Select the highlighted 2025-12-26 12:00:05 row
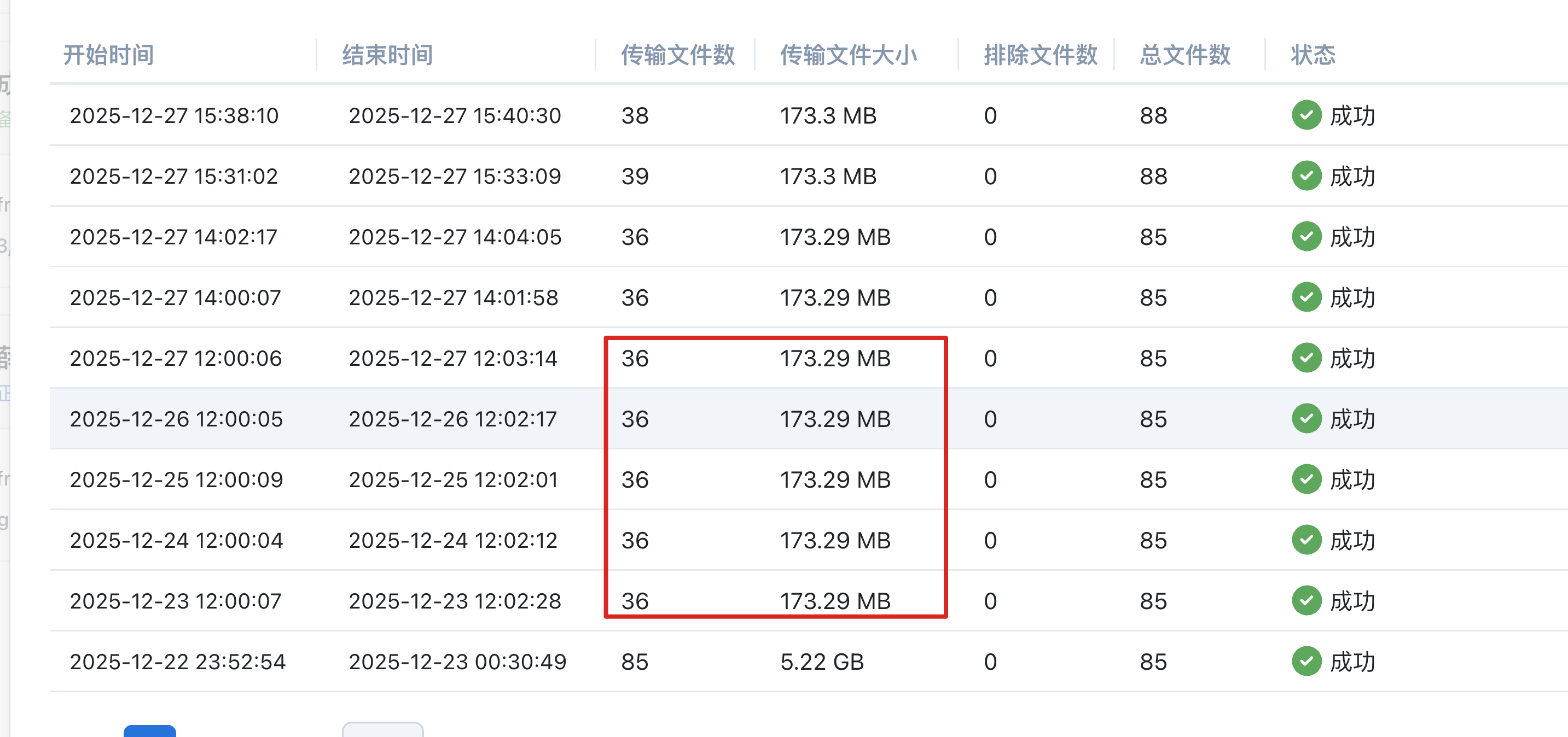The height and width of the screenshot is (737, 1568). coord(177,419)
